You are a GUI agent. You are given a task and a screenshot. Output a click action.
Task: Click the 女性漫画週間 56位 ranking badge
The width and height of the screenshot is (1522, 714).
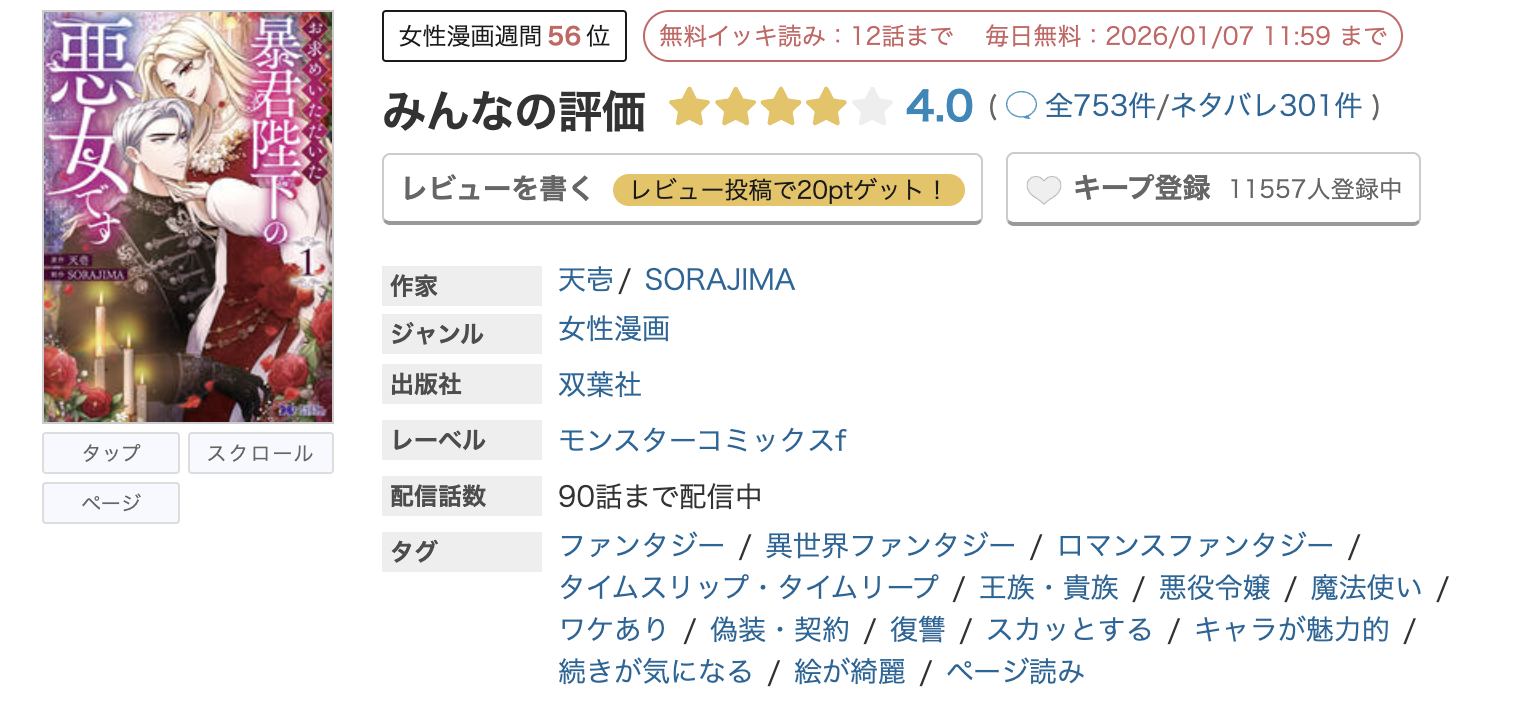click(x=503, y=34)
